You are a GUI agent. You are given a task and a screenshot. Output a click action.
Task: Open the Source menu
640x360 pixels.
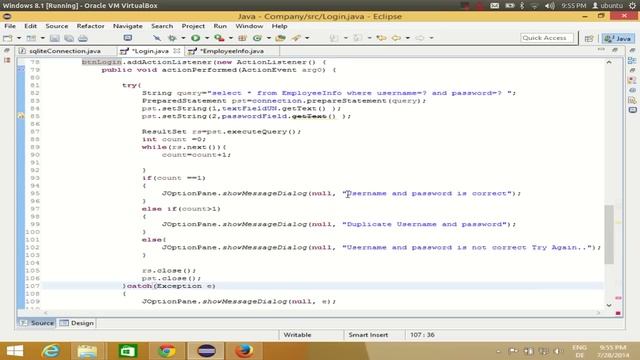tap(57, 26)
